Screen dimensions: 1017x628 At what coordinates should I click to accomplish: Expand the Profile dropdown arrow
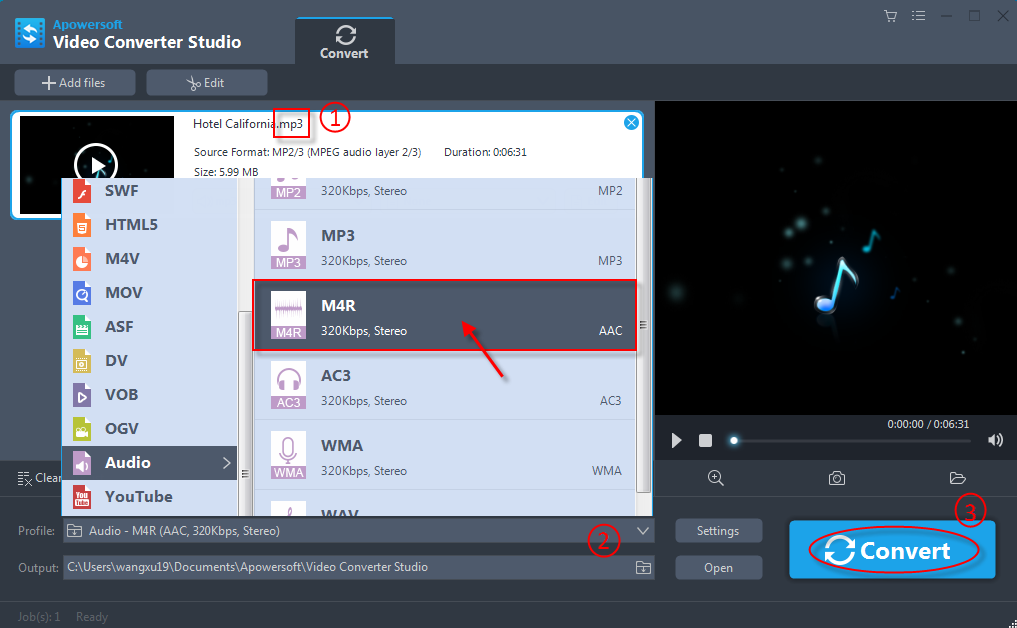[643, 531]
